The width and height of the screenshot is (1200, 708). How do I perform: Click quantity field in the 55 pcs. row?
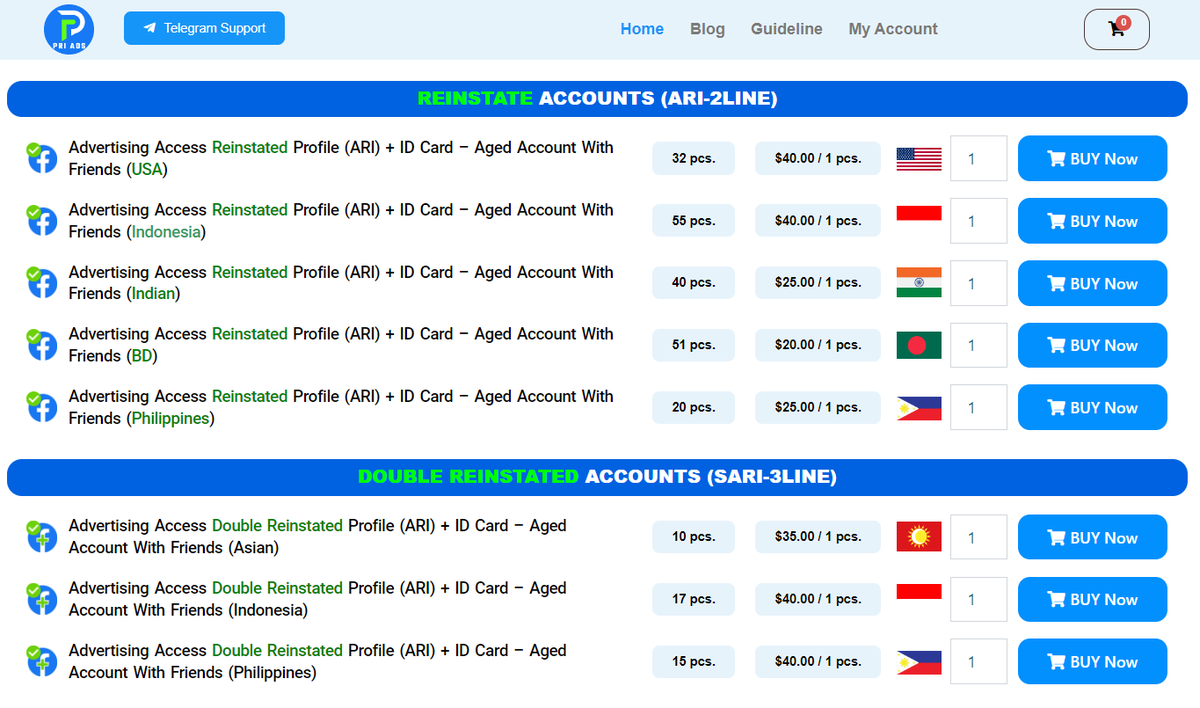[978, 221]
